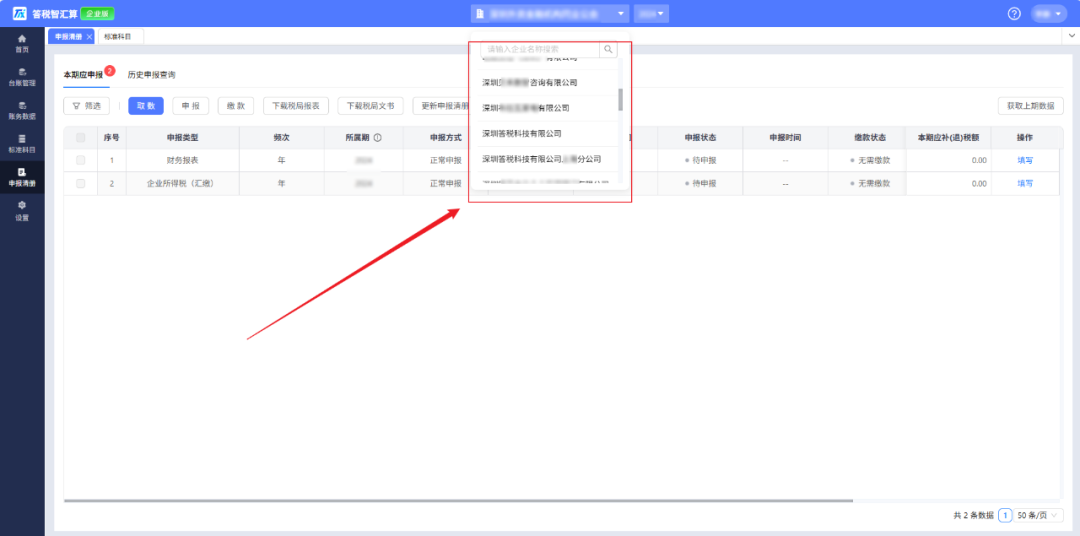Click the 筛选 filter button
The height and width of the screenshot is (536, 1080).
pos(86,106)
